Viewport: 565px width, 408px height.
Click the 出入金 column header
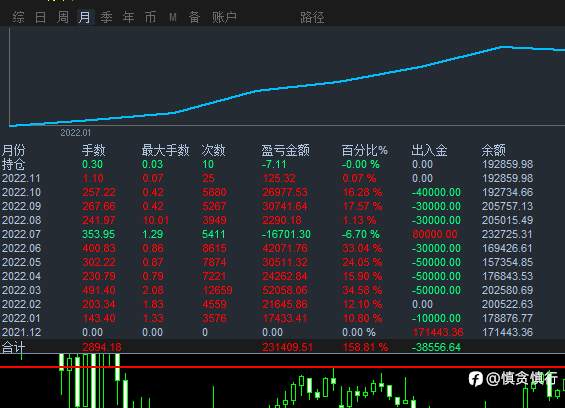pos(429,150)
